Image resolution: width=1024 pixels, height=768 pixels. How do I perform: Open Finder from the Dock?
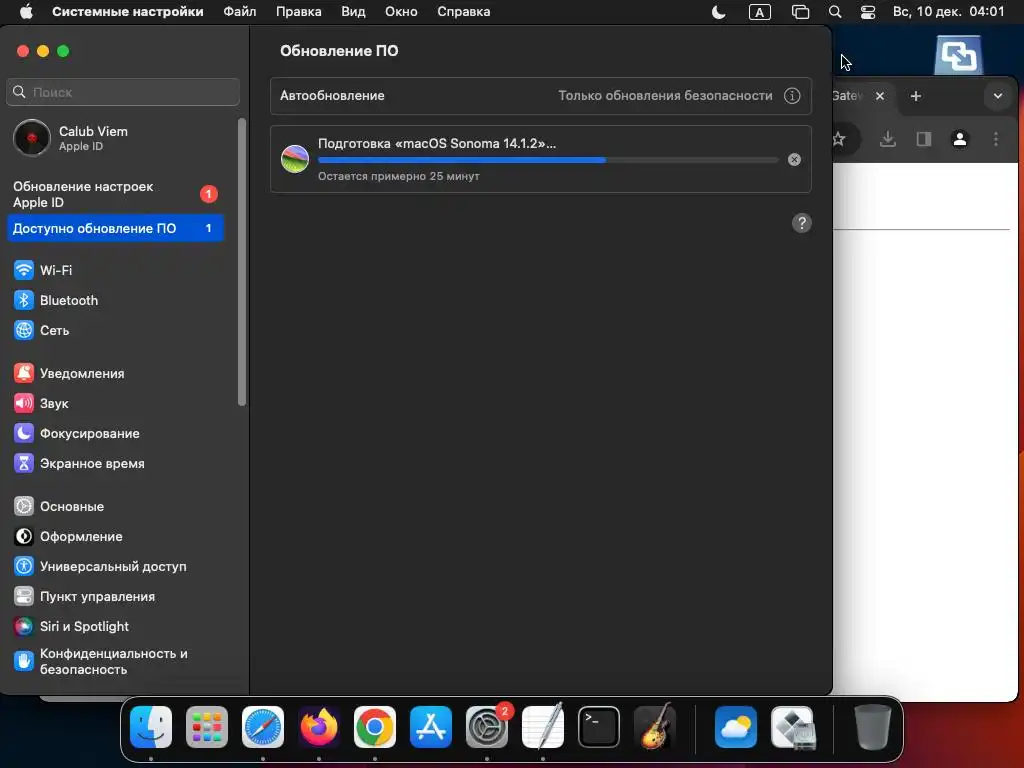coord(151,727)
